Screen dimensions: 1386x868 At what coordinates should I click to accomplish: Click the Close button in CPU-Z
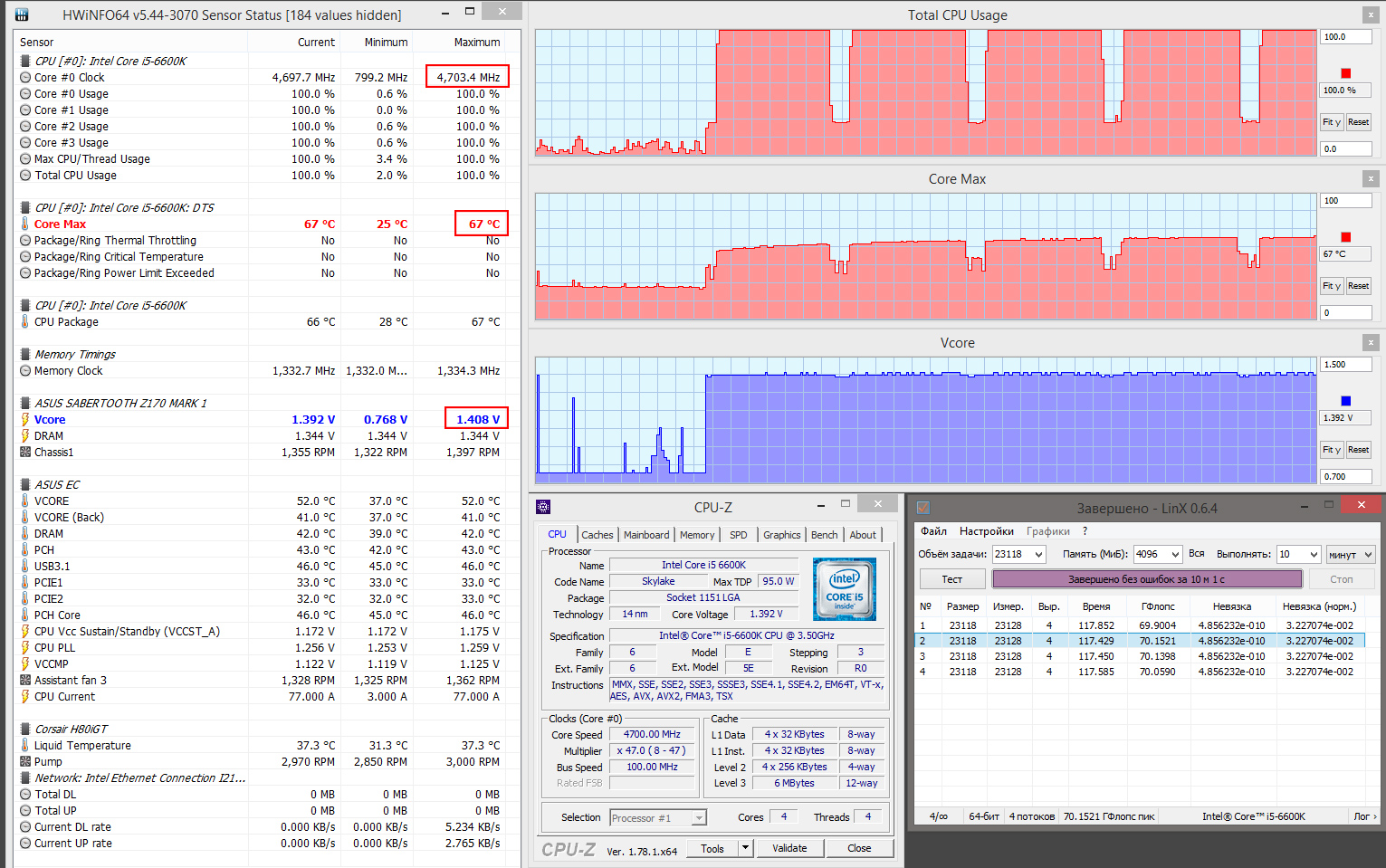859,848
